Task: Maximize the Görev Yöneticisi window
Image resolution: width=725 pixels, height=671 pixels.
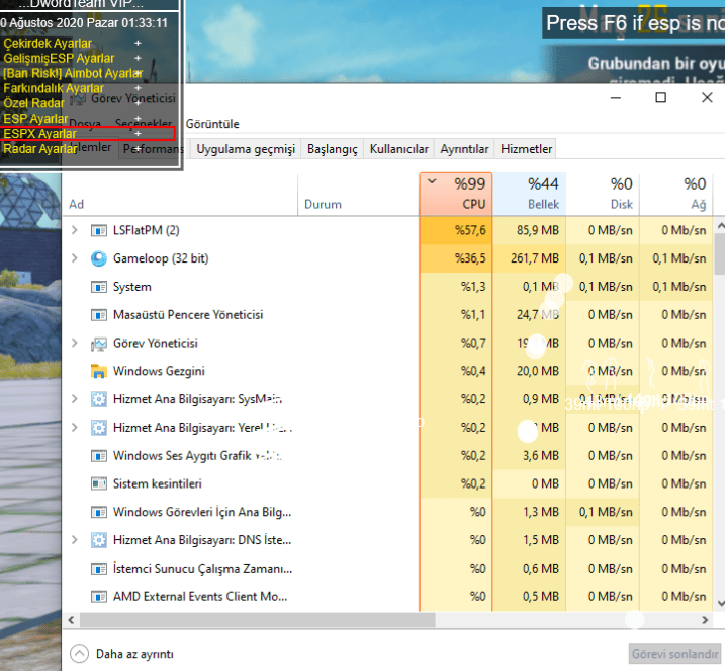Action: coord(661,98)
